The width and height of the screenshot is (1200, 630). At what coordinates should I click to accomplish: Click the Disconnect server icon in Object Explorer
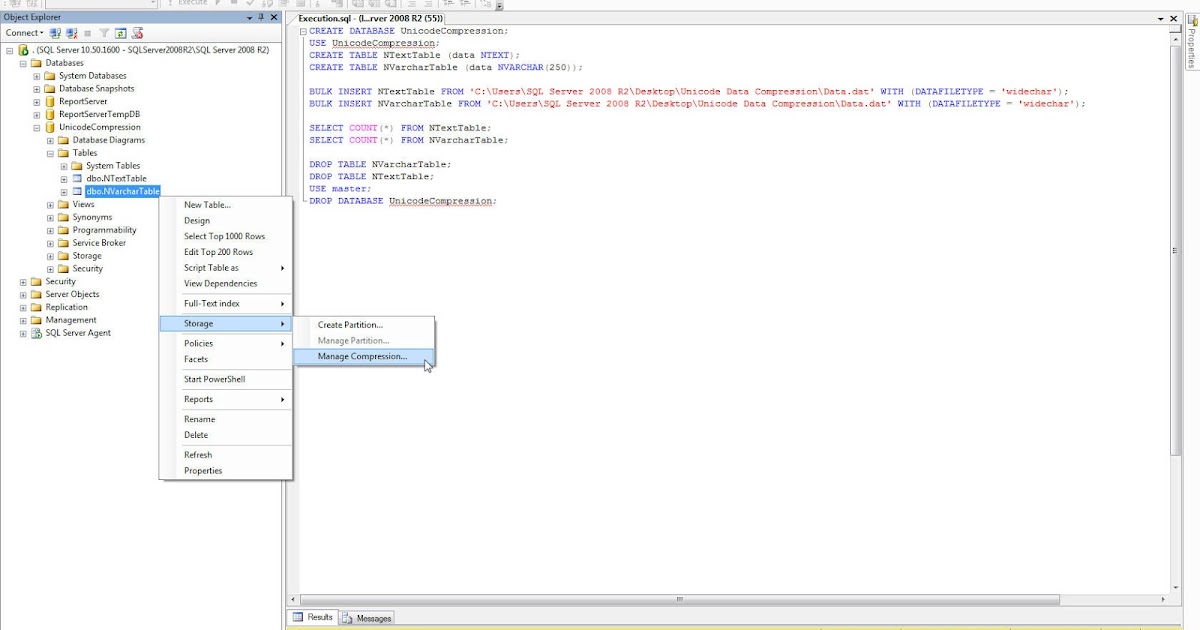(71, 32)
